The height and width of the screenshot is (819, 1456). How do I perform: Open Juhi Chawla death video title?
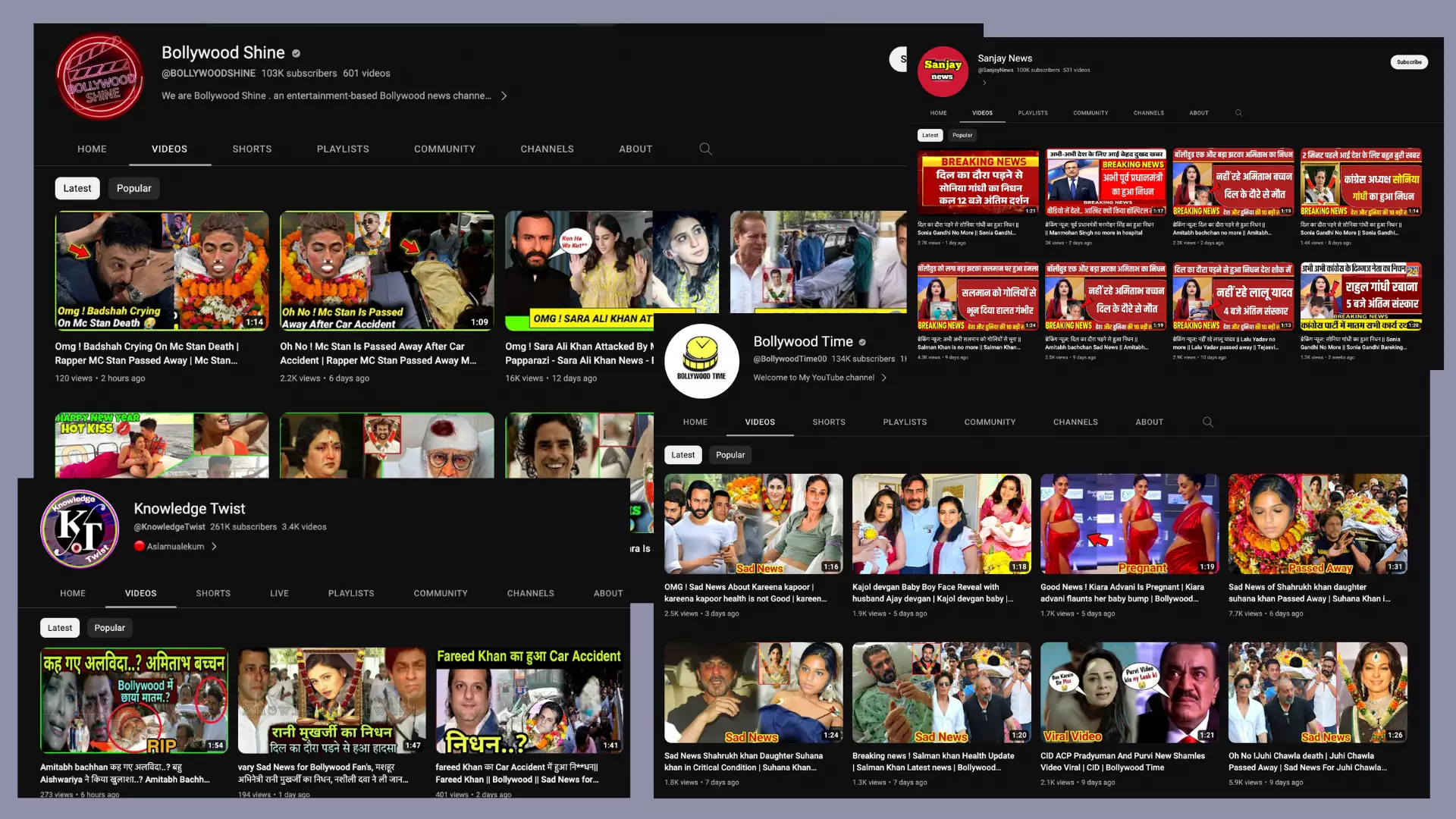coord(1308,761)
